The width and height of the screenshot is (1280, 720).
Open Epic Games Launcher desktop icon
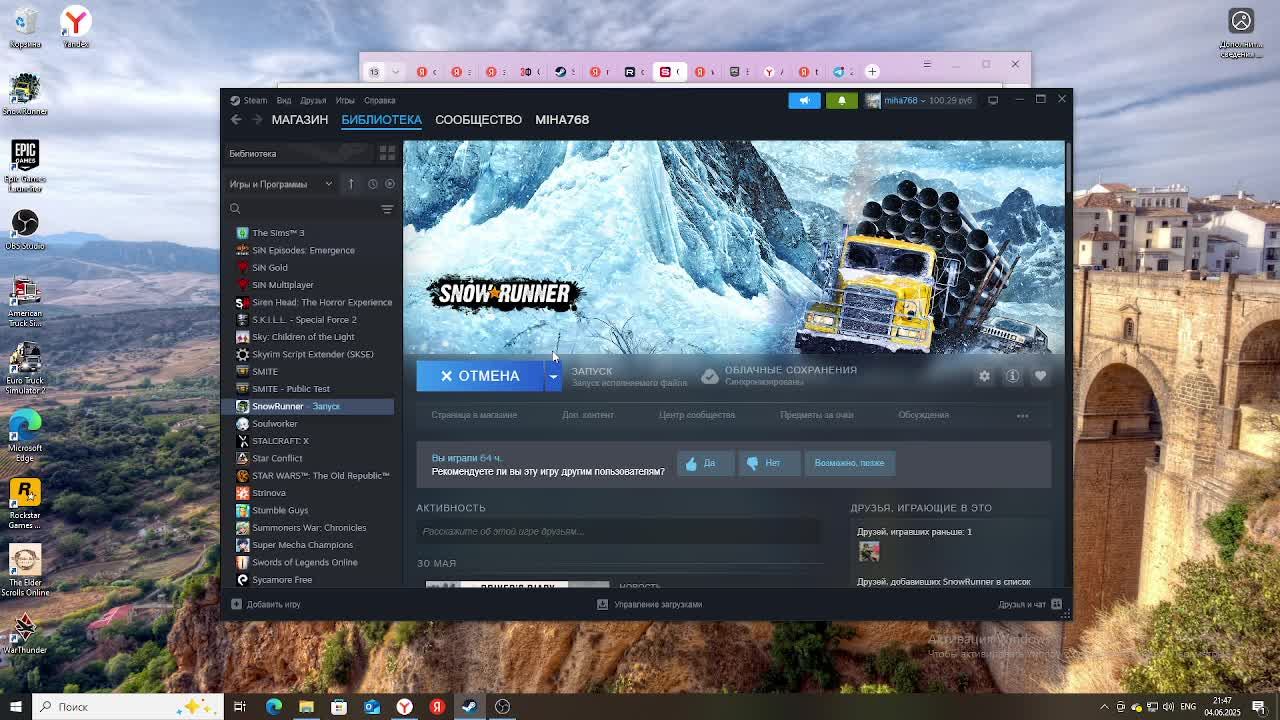[x=25, y=165]
